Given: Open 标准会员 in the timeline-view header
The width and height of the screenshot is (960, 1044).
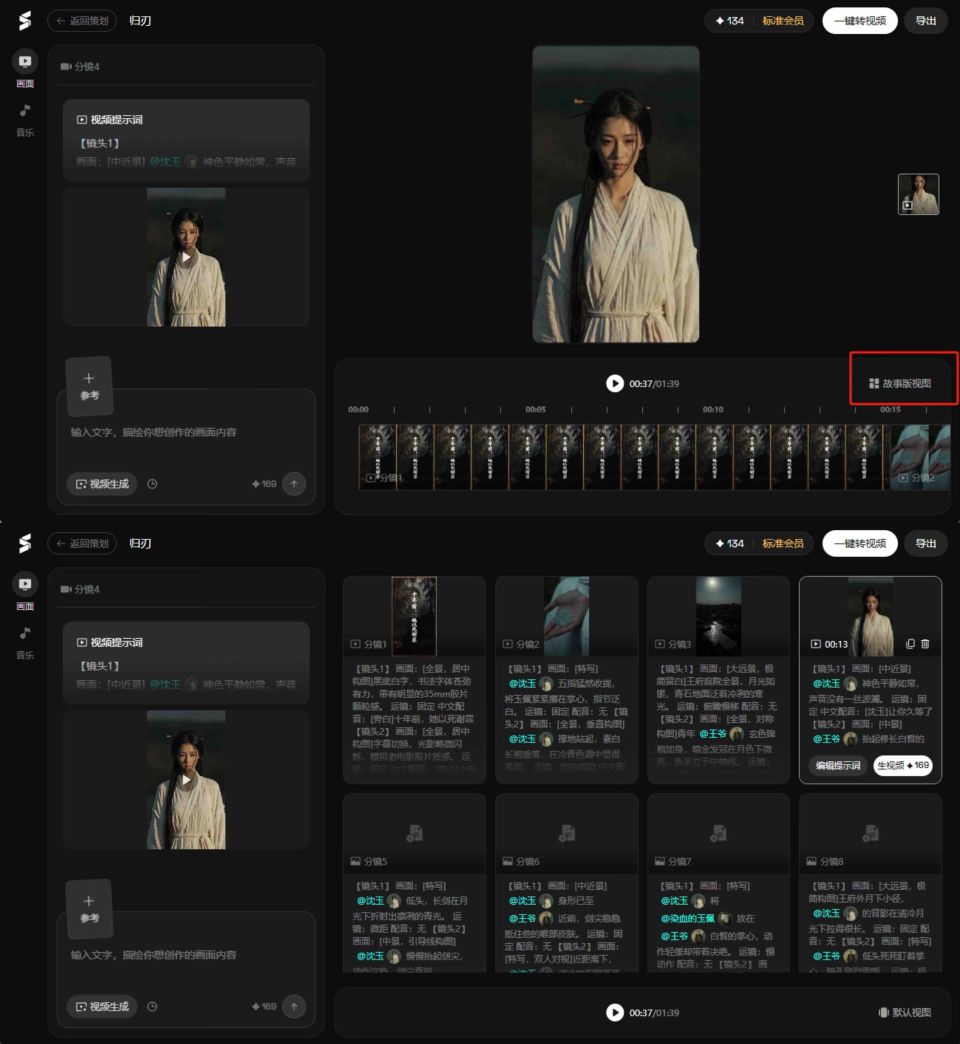Looking at the screenshot, I should click(x=783, y=21).
